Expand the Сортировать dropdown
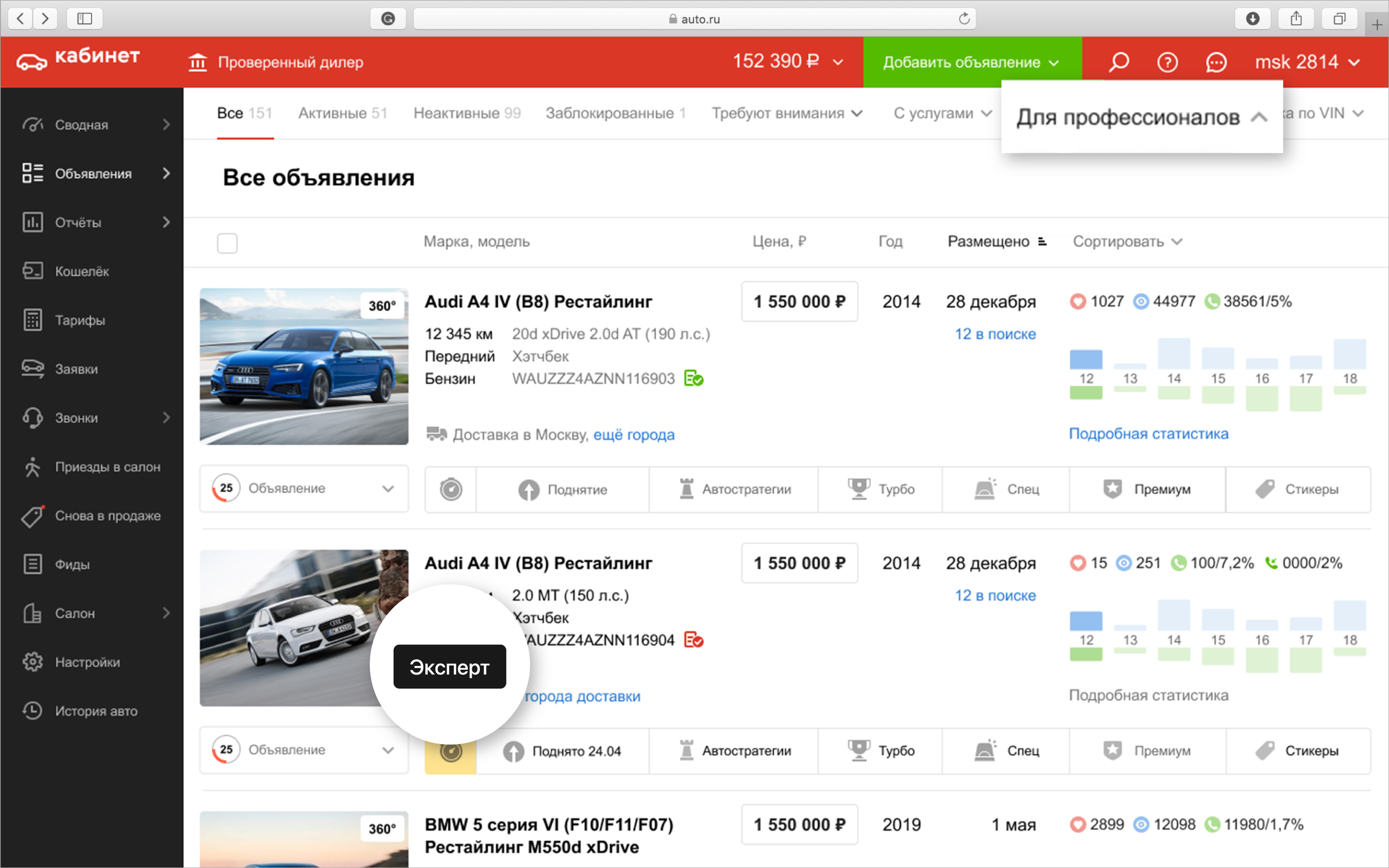Screen dimensions: 1389x868 (x=1127, y=242)
